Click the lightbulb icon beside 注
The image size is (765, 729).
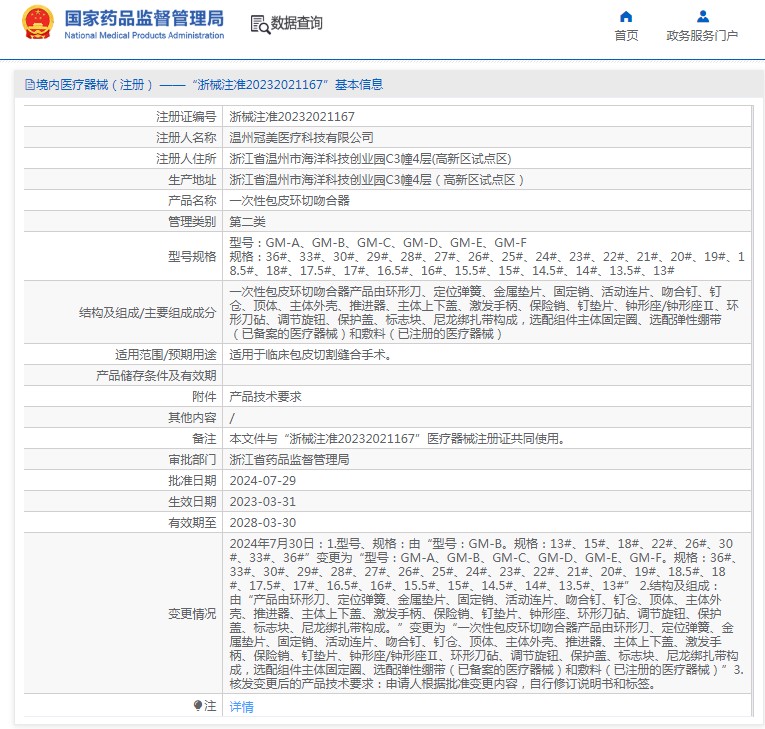click(x=198, y=705)
